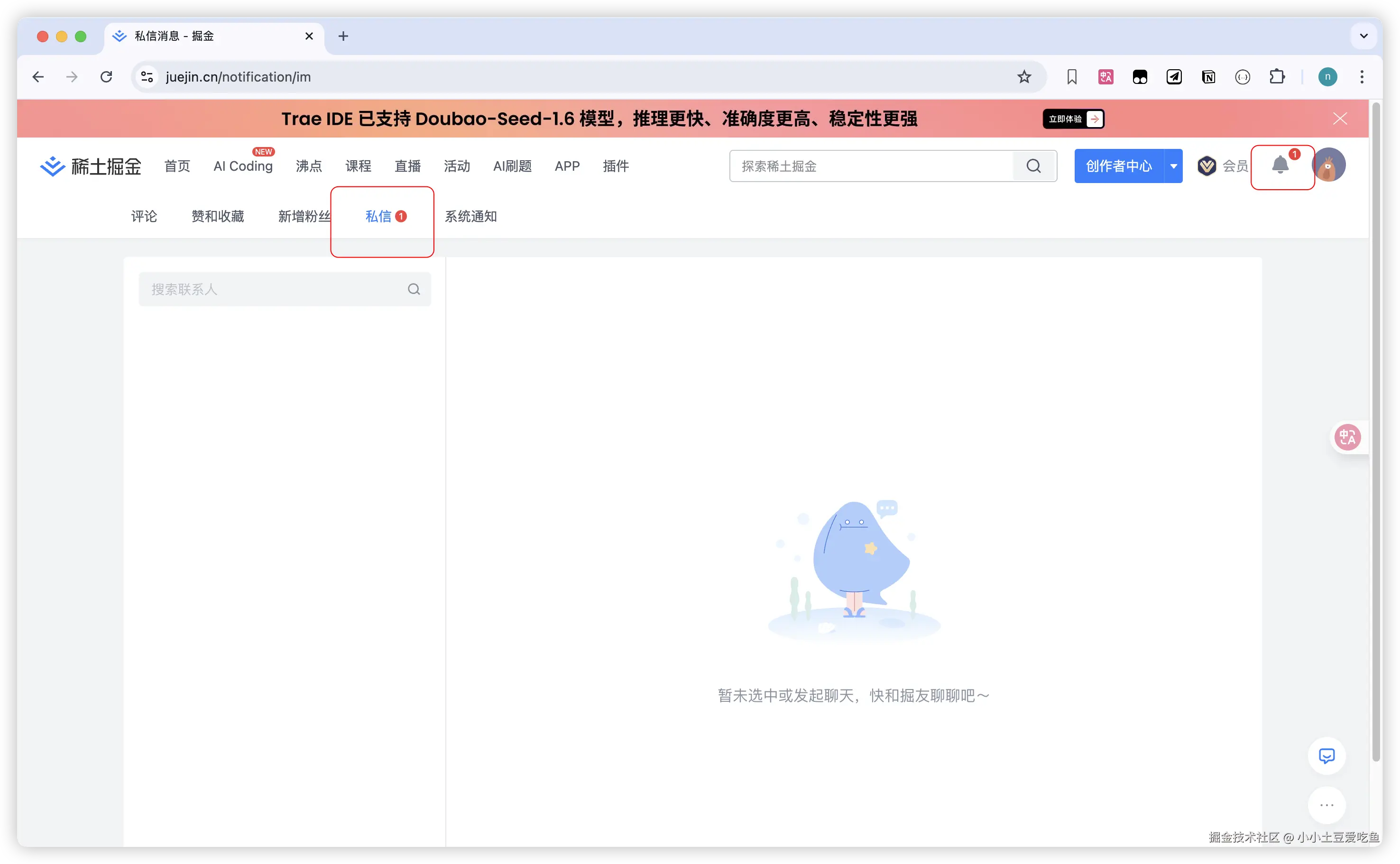The width and height of the screenshot is (1400, 864).
Task: Open the AI Coding nav link
Action: coord(242,165)
